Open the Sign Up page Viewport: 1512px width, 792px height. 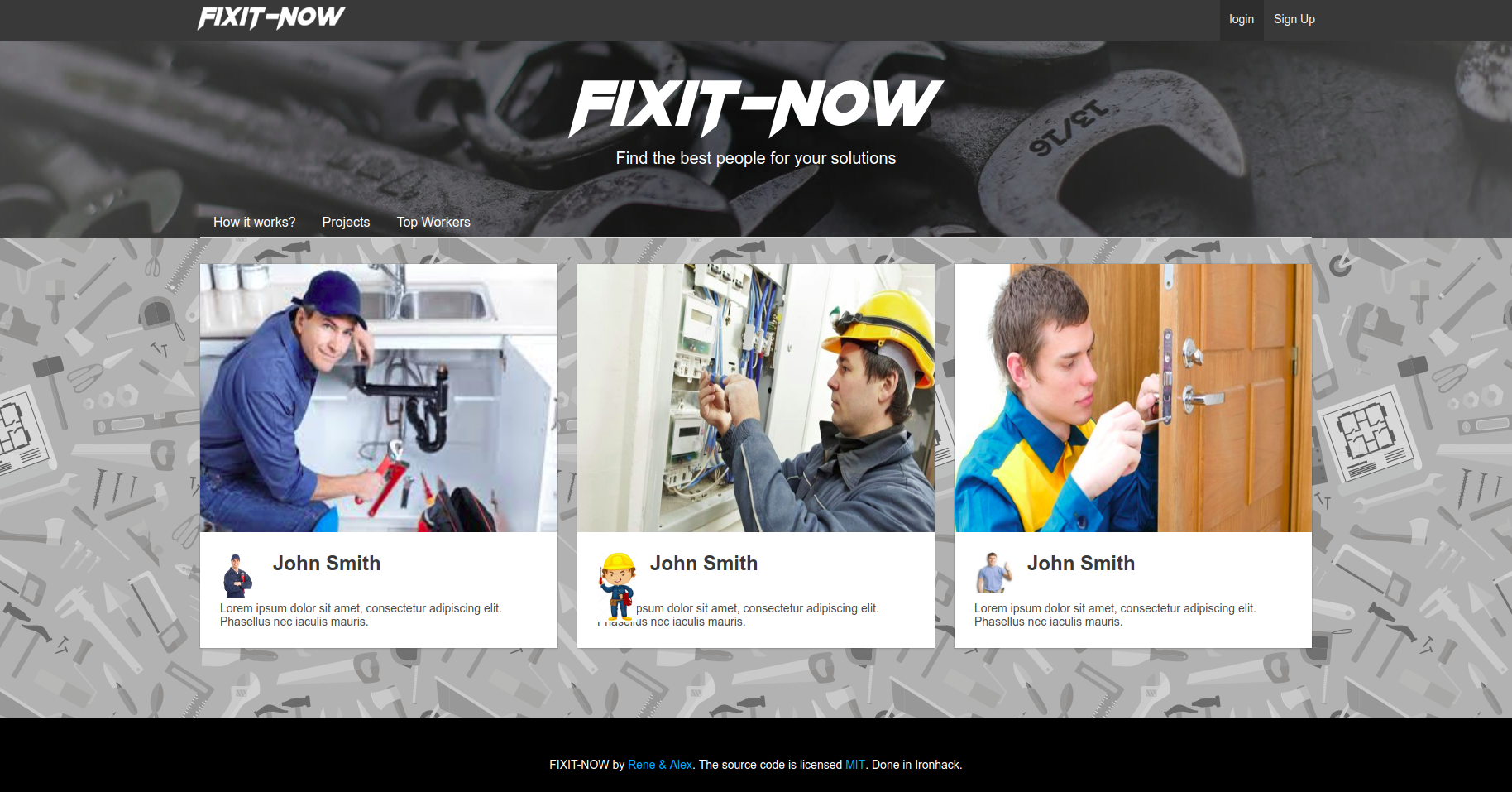coord(1294,19)
